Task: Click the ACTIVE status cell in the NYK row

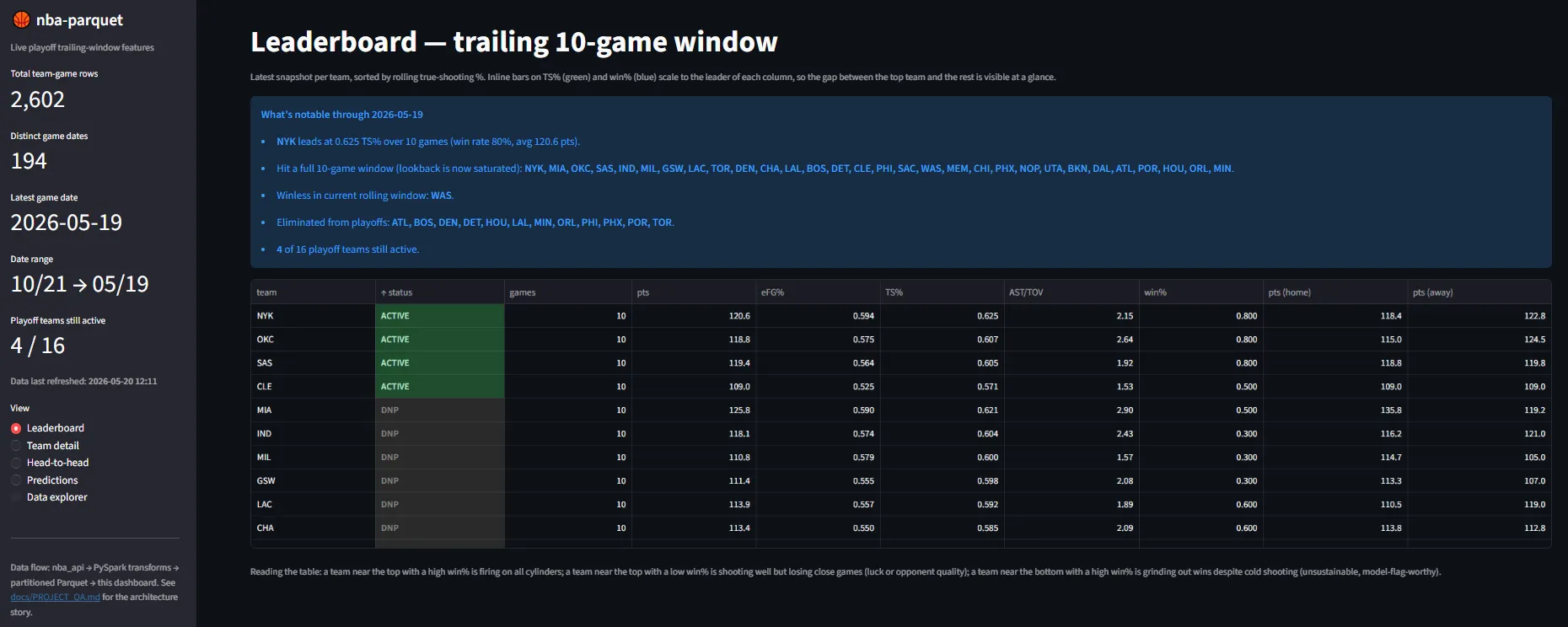Action: [x=439, y=316]
